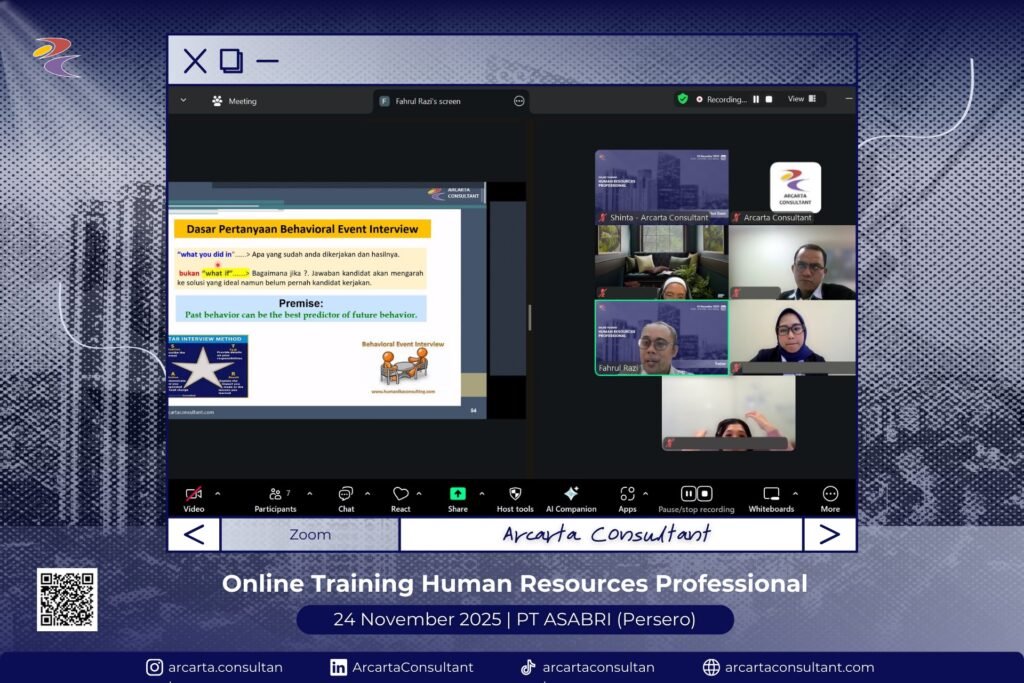Pause recording from the bottom toolbar
The width and height of the screenshot is (1024, 683).
pyautogui.click(x=689, y=494)
